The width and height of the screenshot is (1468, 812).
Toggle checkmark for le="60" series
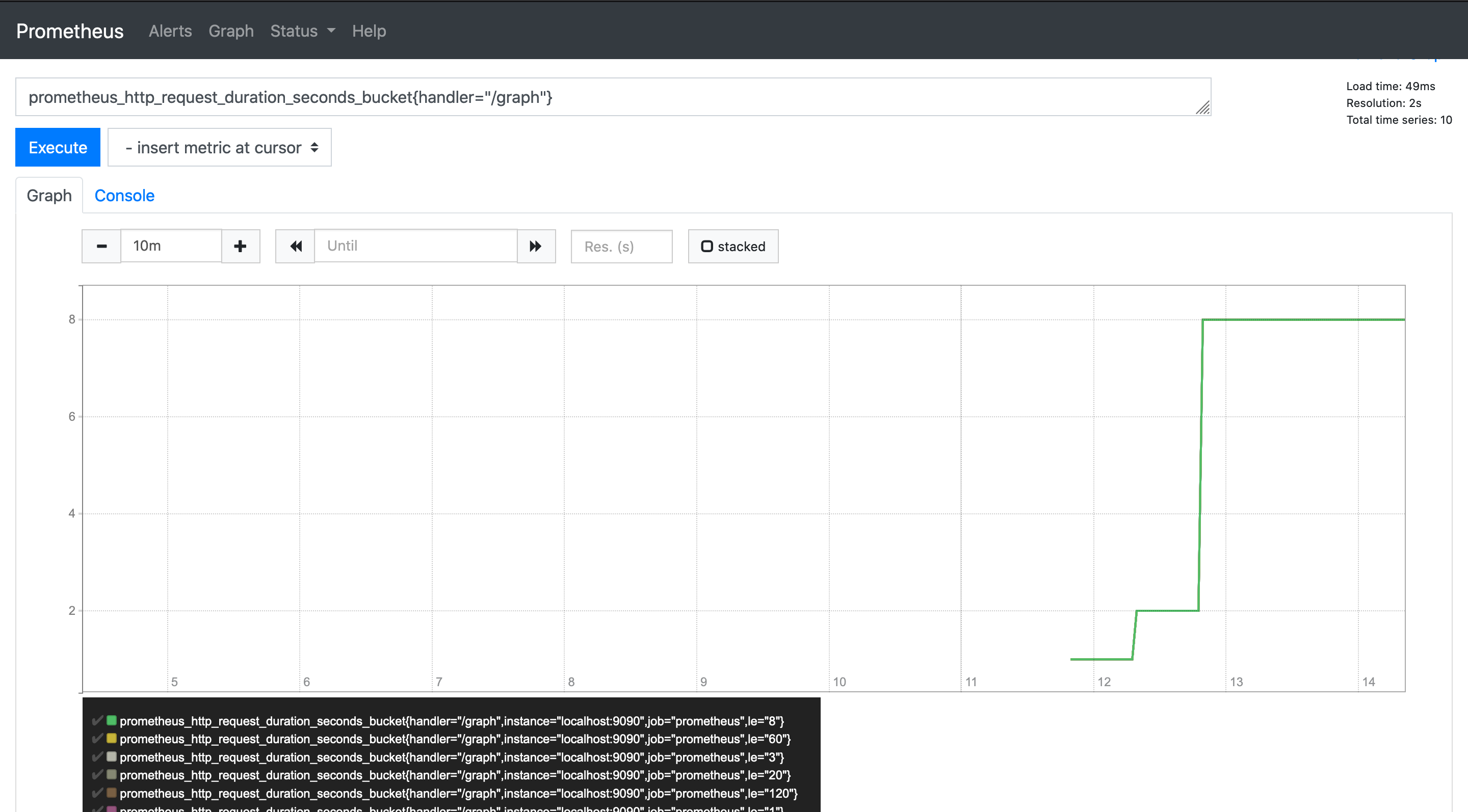(97, 739)
